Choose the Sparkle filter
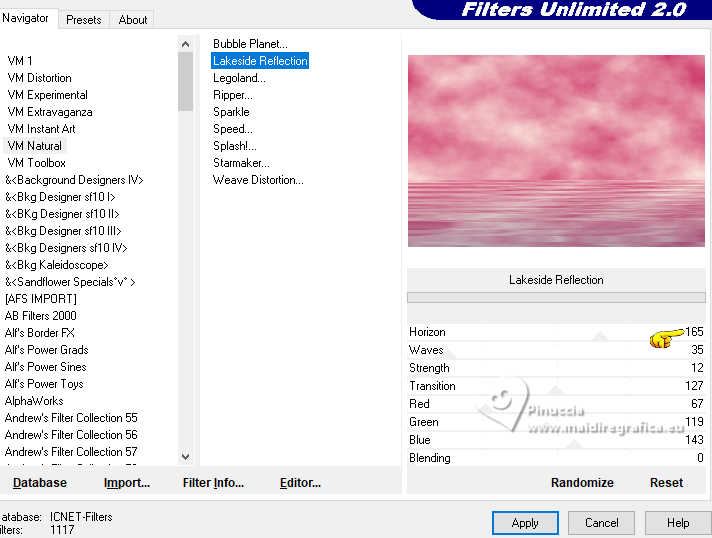The height and width of the screenshot is (538, 712). tap(231, 112)
